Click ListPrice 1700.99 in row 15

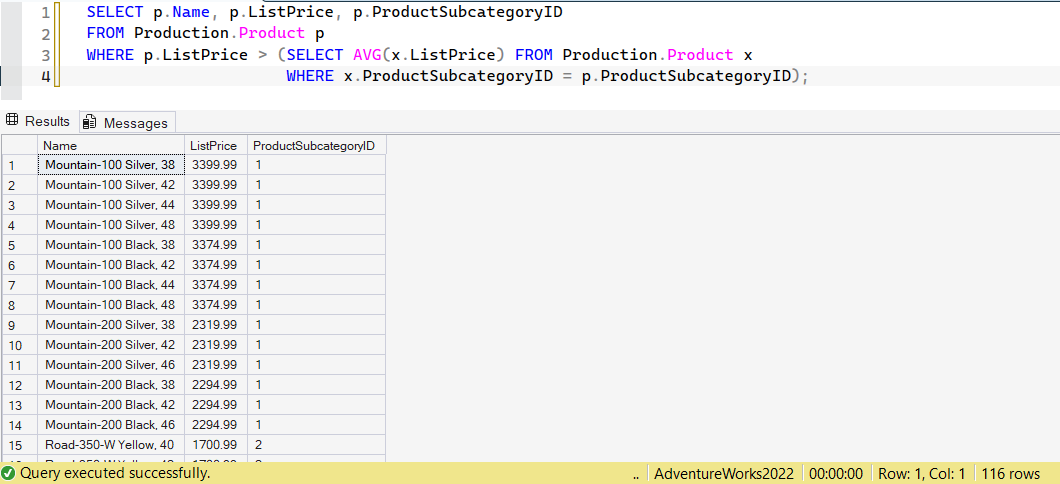click(216, 445)
